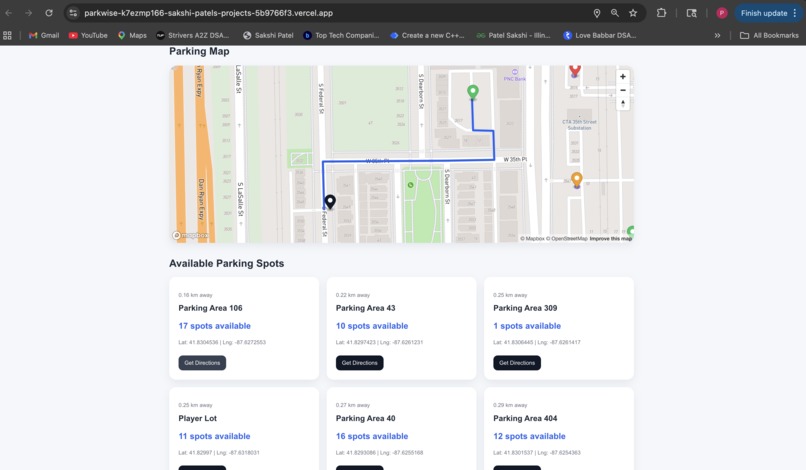Open the Chrome three-dot menu
Screen dimensions: 806x470
(795, 13)
